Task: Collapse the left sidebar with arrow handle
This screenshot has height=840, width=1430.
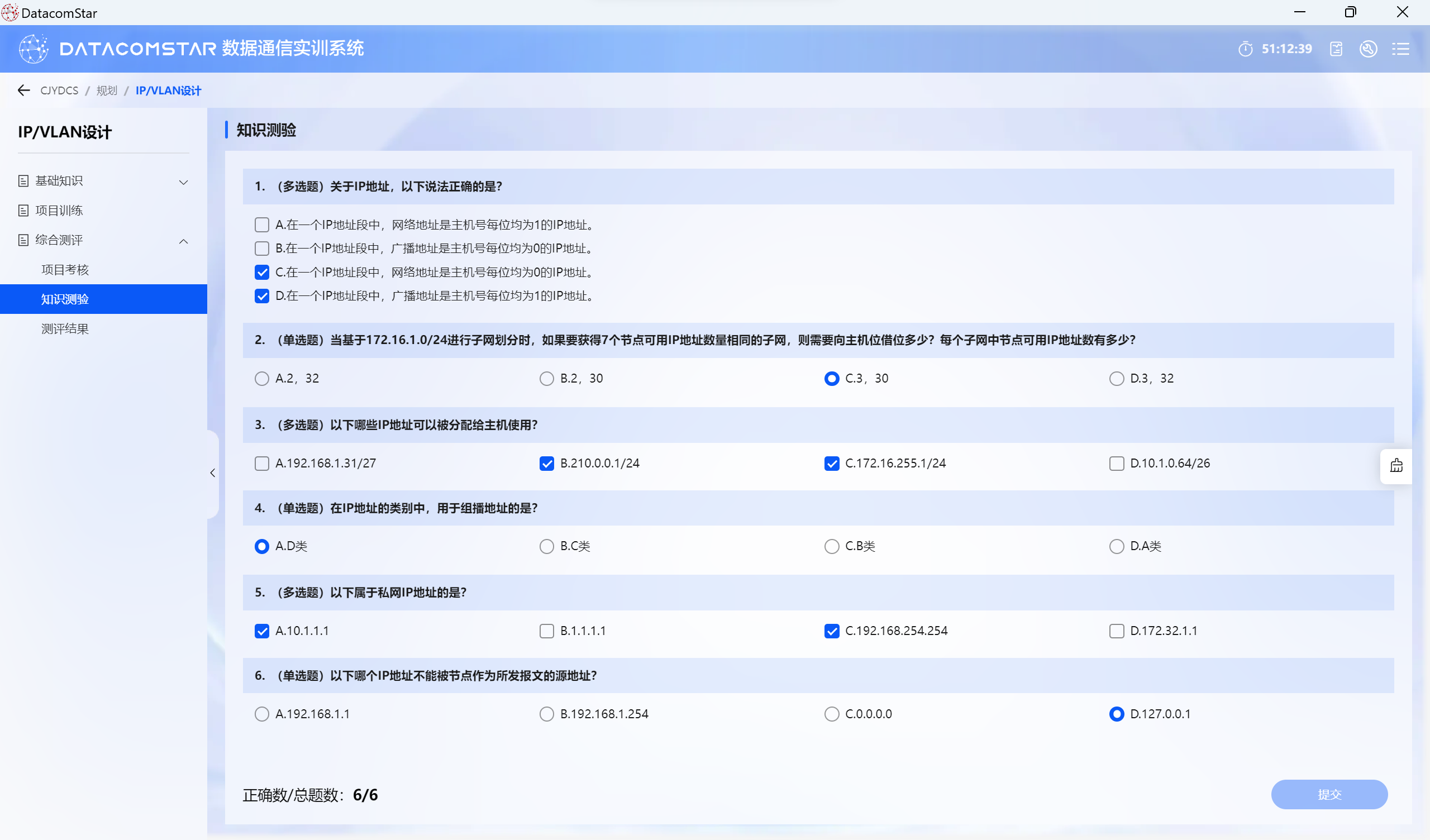Action: pos(213,473)
